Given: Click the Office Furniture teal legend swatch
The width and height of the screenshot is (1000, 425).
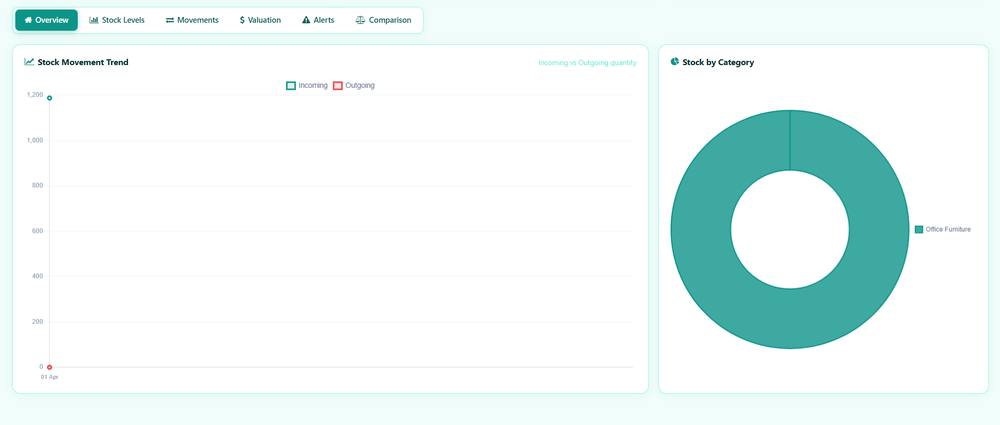Looking at the screenshot, I should click(x=919, y=230).
